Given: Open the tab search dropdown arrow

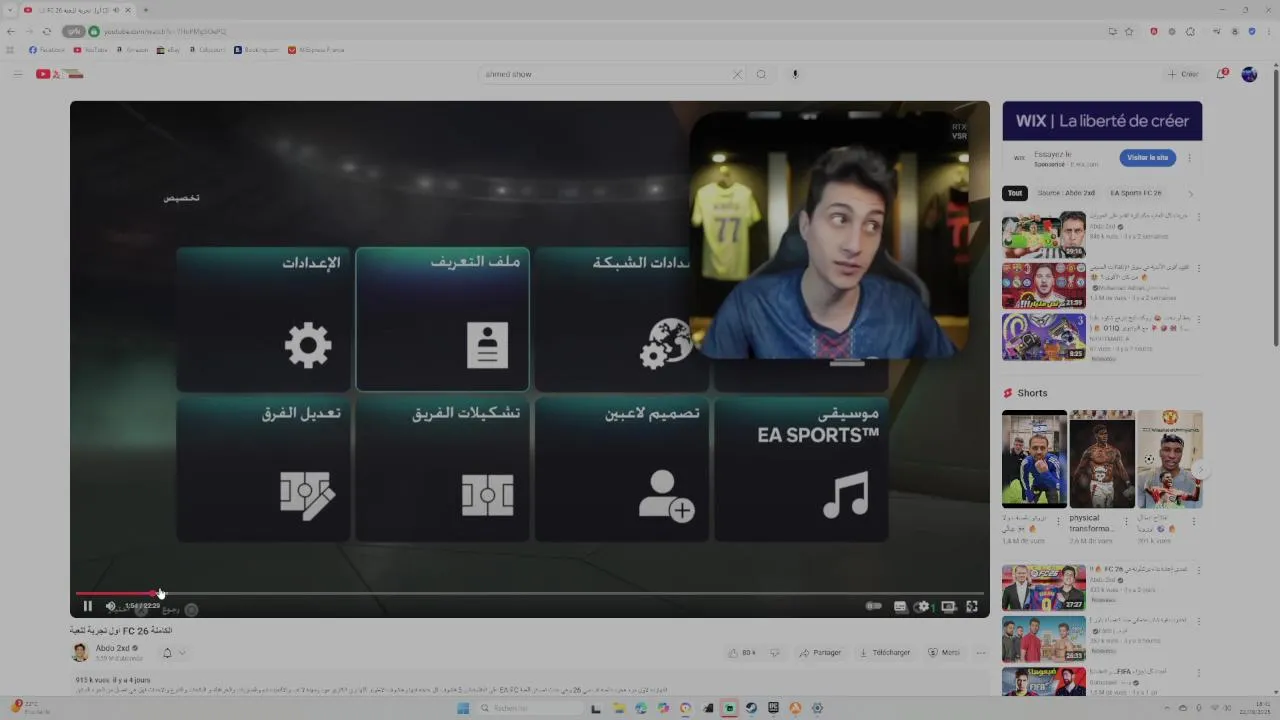Looking at the screenshot, I should 11,10.
